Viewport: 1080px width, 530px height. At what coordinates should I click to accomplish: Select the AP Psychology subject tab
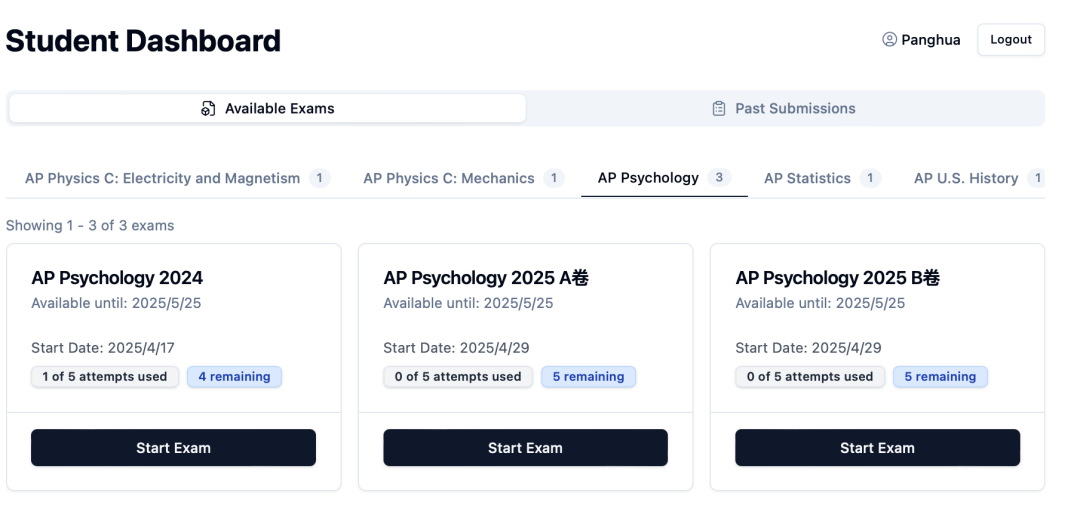(648, 178)
